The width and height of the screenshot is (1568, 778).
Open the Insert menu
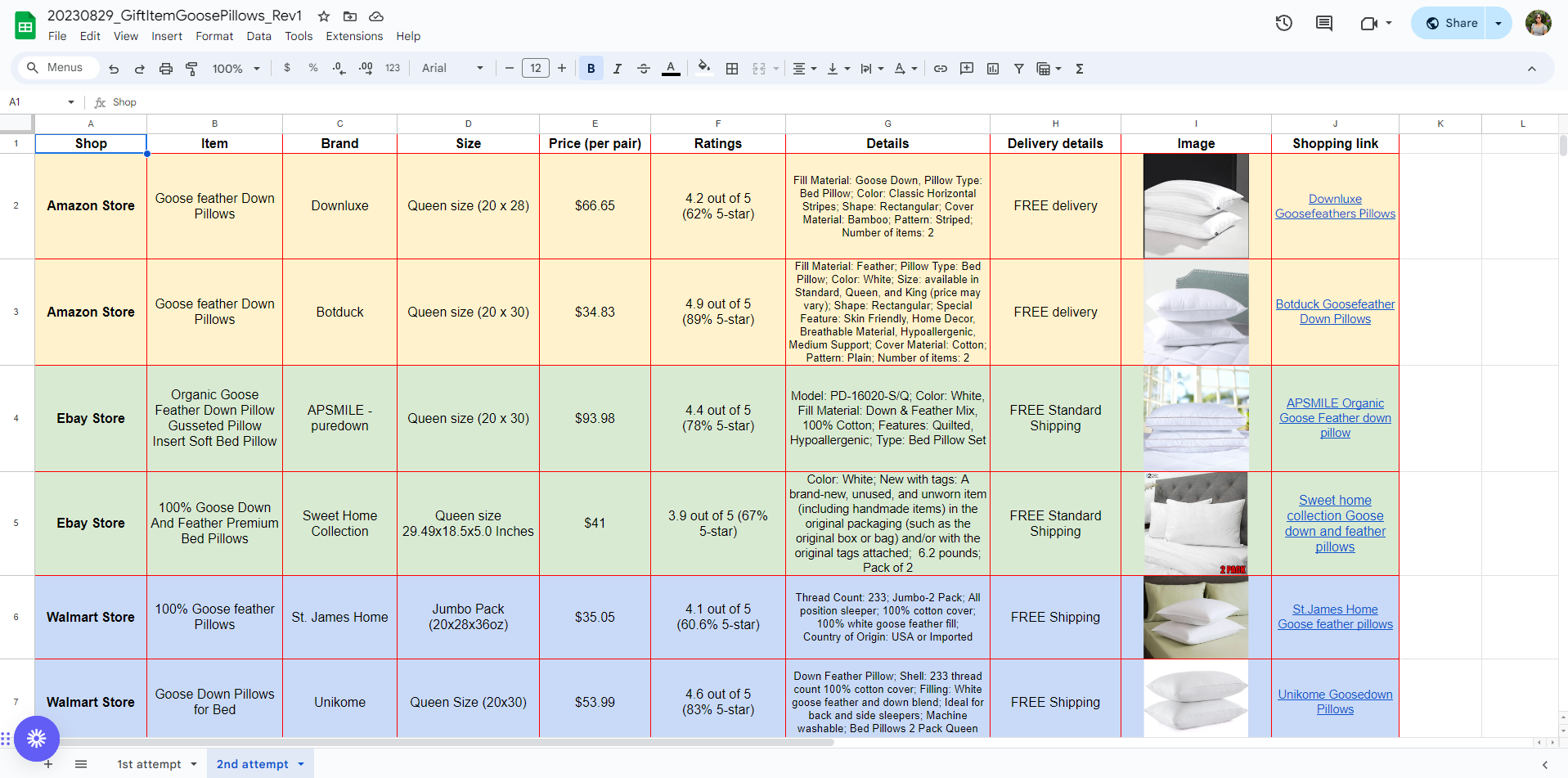tap(167, 36)
